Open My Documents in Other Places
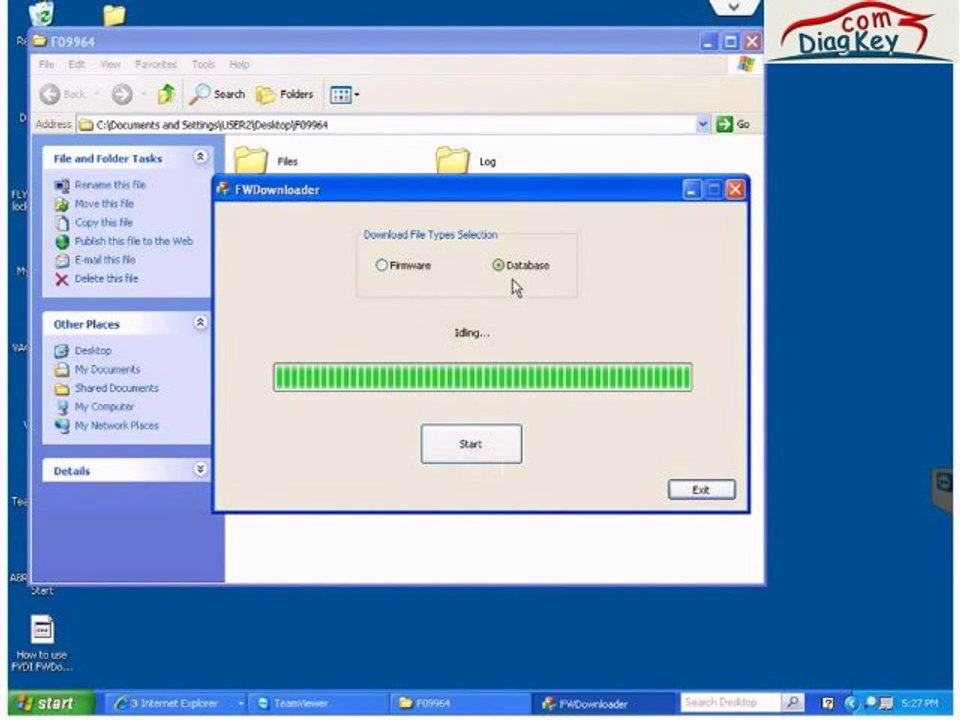 pyautogui.click(x=107, y=370)
